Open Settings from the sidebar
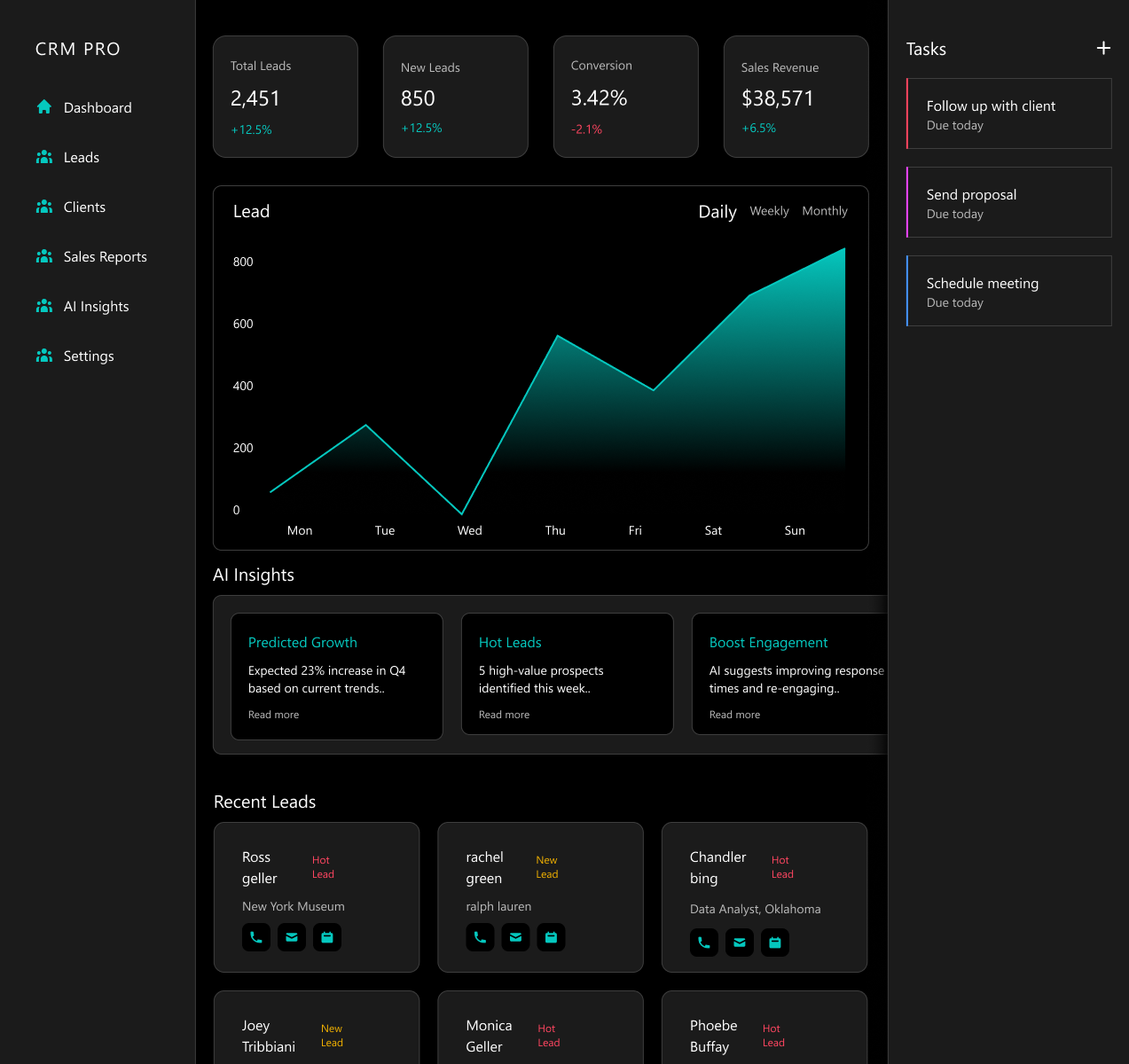Image resolution: width=1129 pixels, height=1064 pixels. (89, 356)
